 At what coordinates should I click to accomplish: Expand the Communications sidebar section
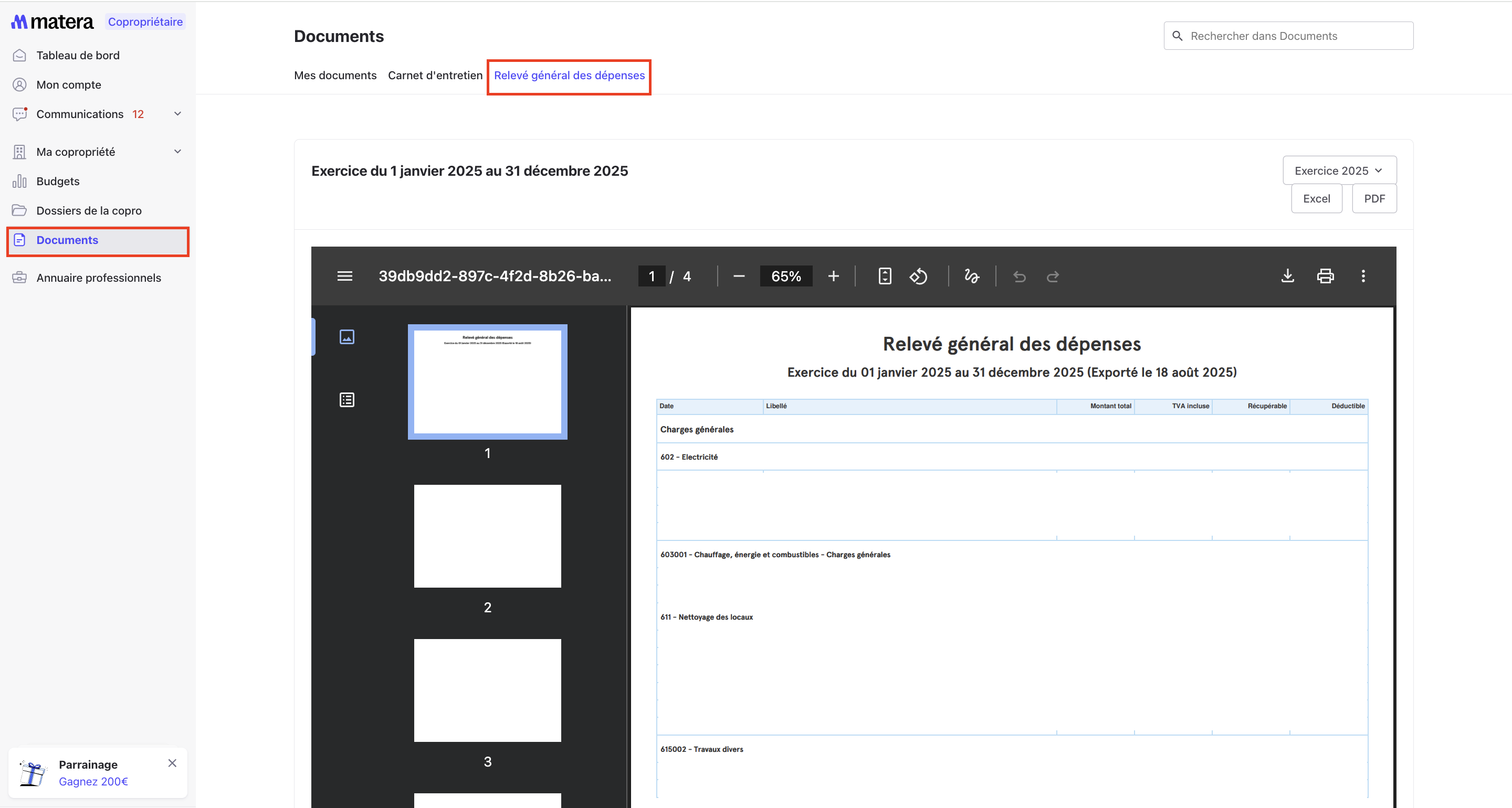point(177,114)
